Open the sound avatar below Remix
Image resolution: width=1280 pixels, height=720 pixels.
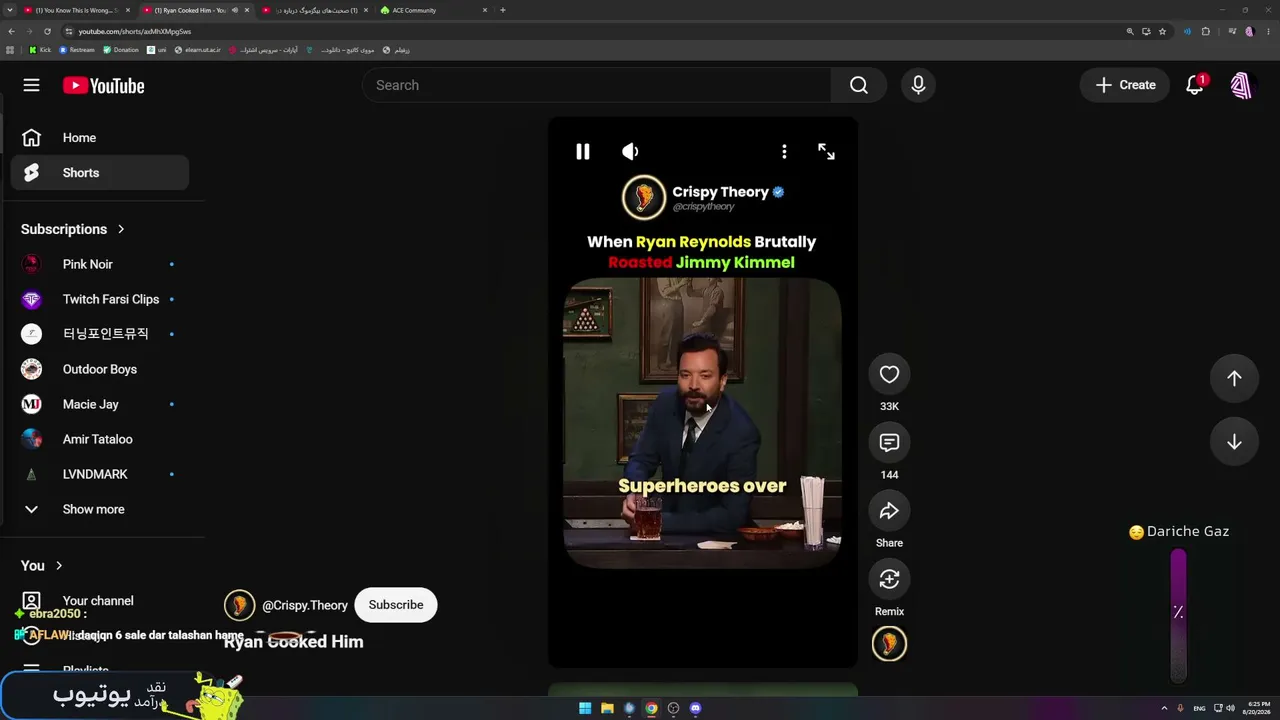(889, 644)
